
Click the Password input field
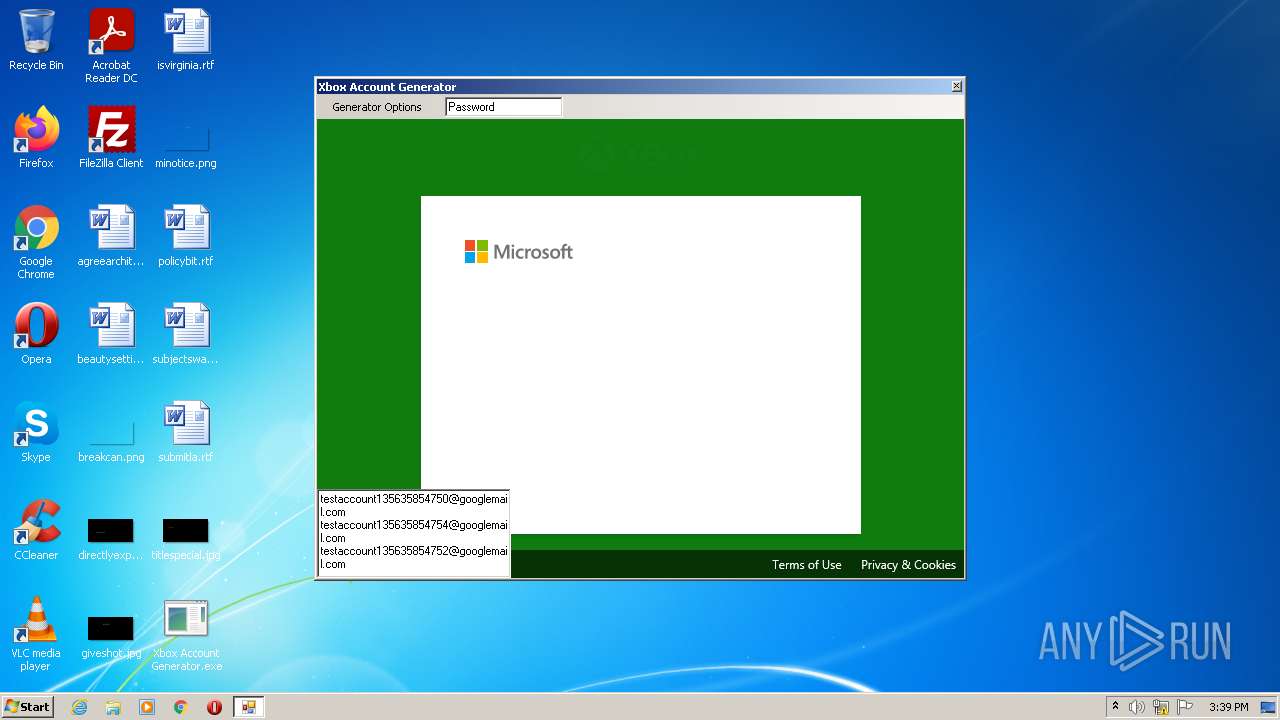pos(503,107)
